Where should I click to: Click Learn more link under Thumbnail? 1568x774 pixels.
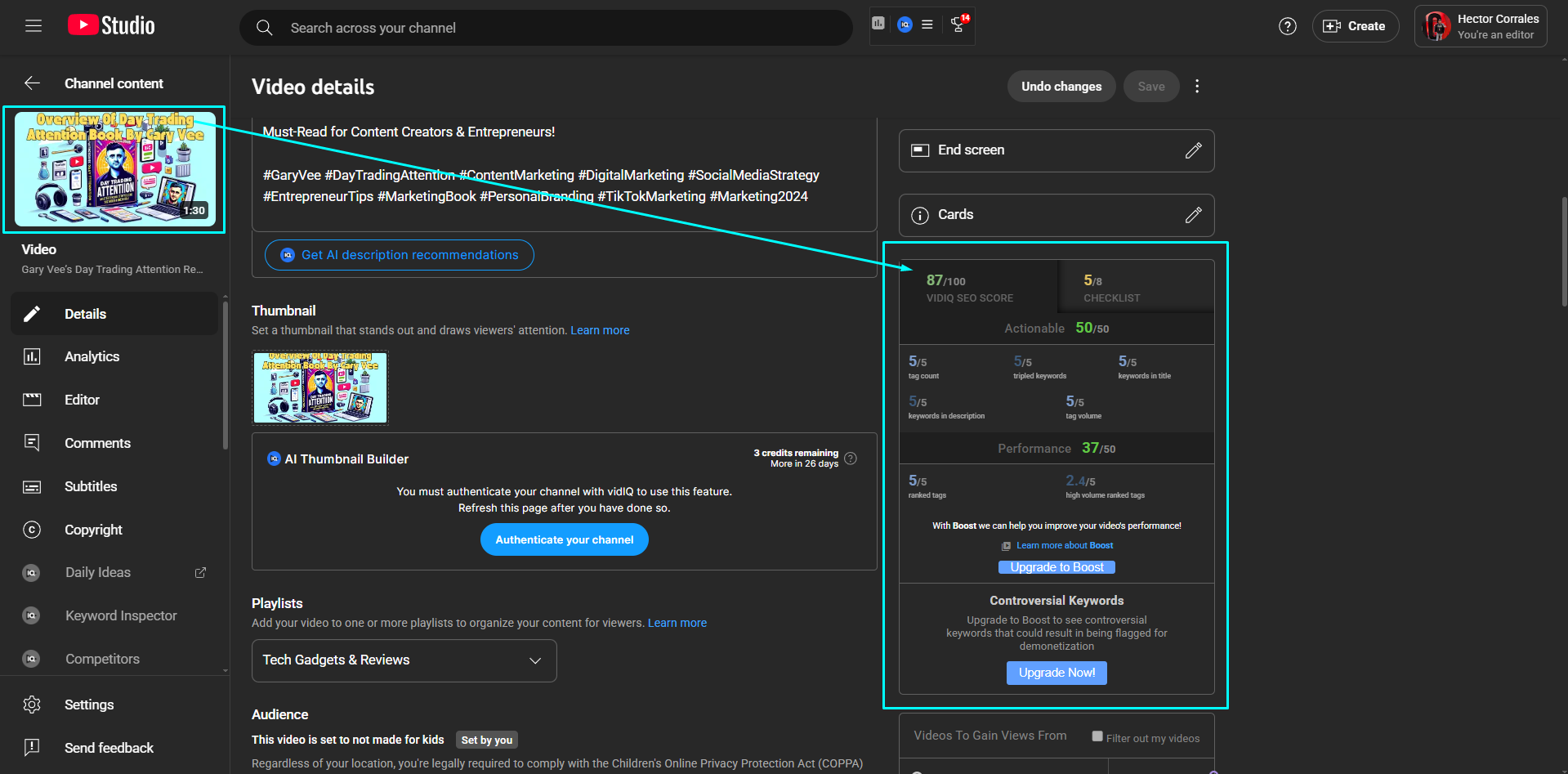point(600,330)
